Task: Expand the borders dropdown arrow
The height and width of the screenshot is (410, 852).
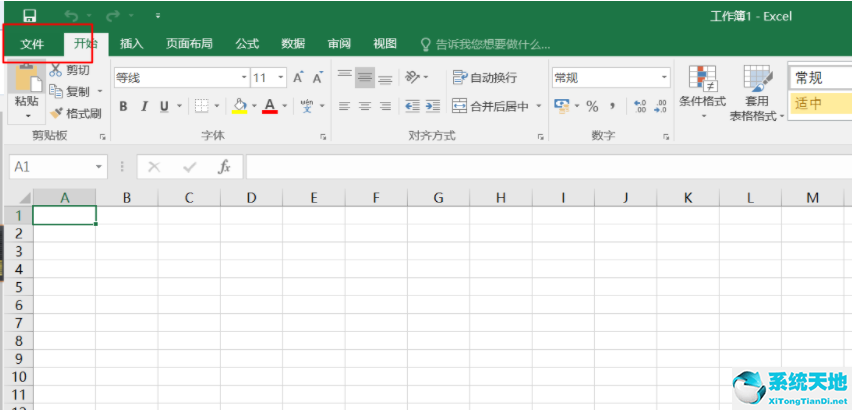Action: [x=217, y=106]
